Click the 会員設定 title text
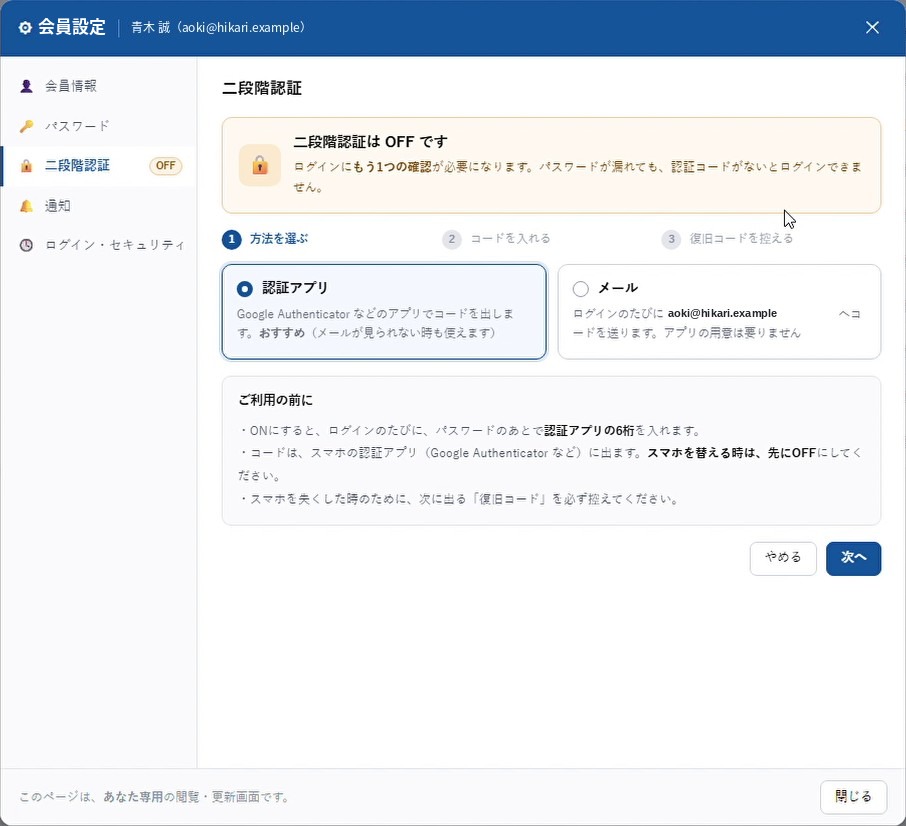 [x=72, y=27]
